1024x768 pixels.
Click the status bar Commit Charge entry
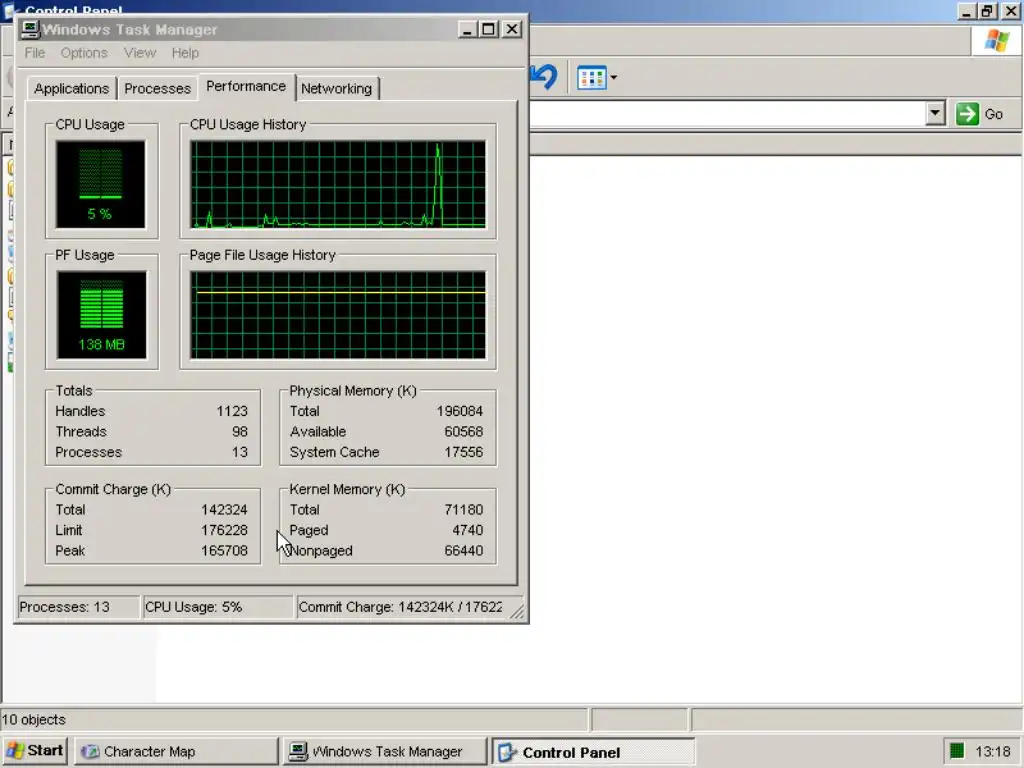point(404,607)
